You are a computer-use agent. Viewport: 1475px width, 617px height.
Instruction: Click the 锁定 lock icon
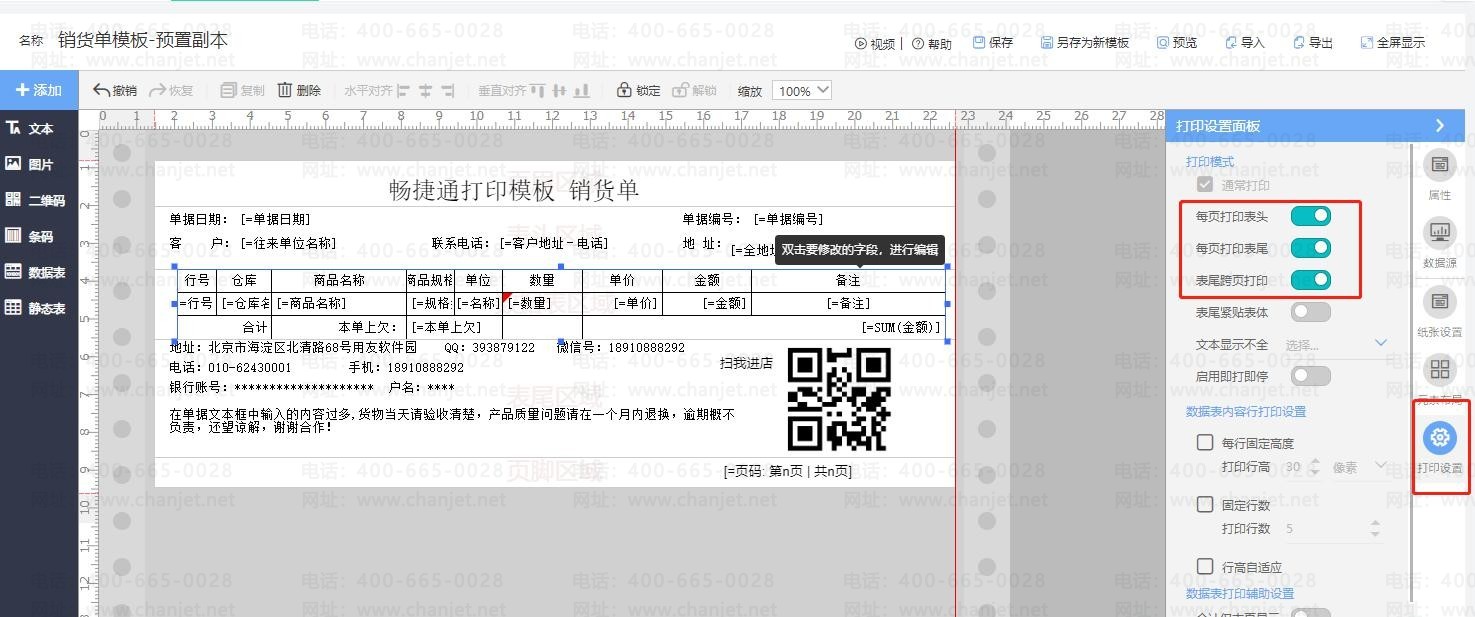pos(624,90)
